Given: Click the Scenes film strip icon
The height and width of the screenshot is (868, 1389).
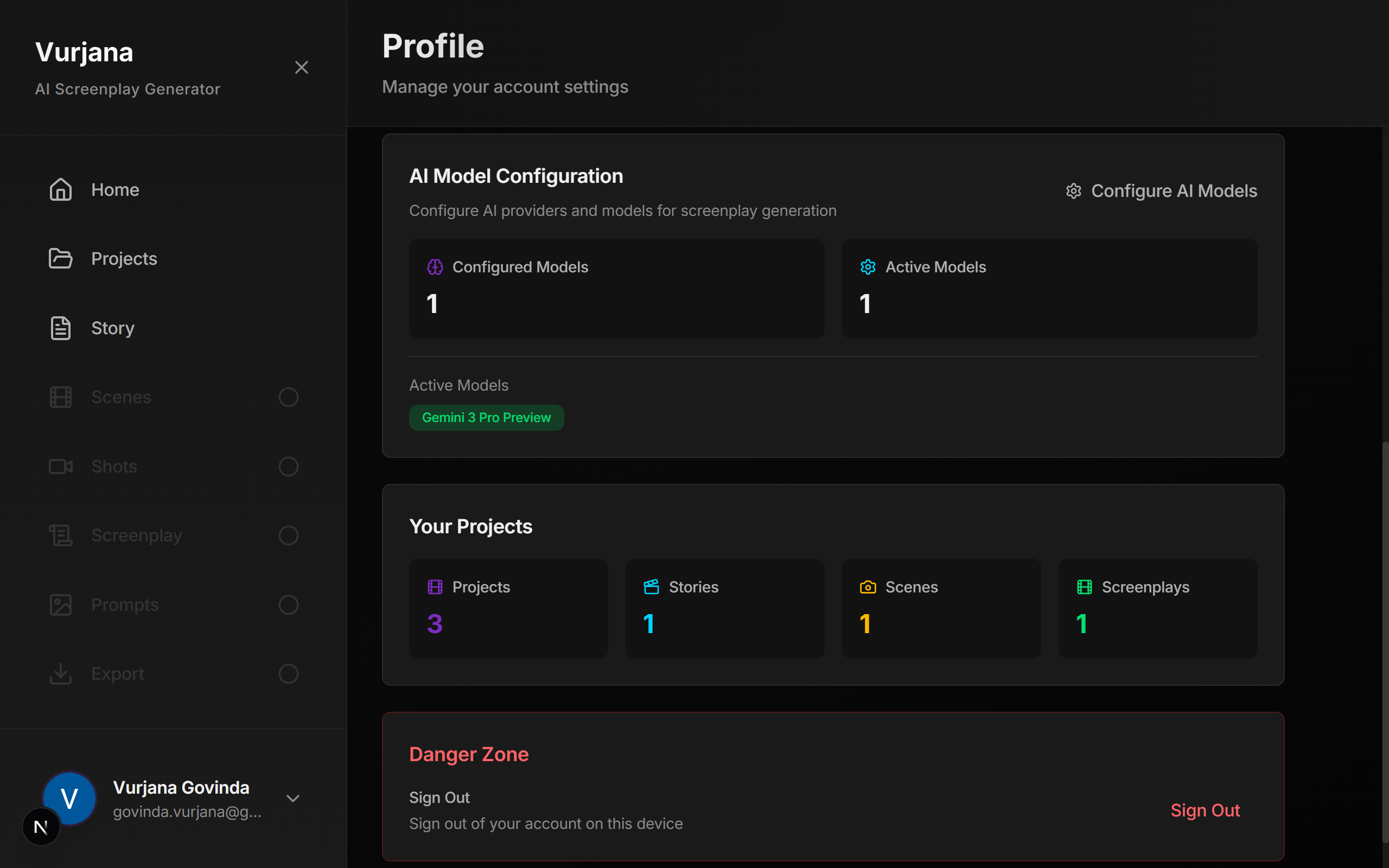Looking at the screenshot, I should pyautogui.click(x=60, y=397).
